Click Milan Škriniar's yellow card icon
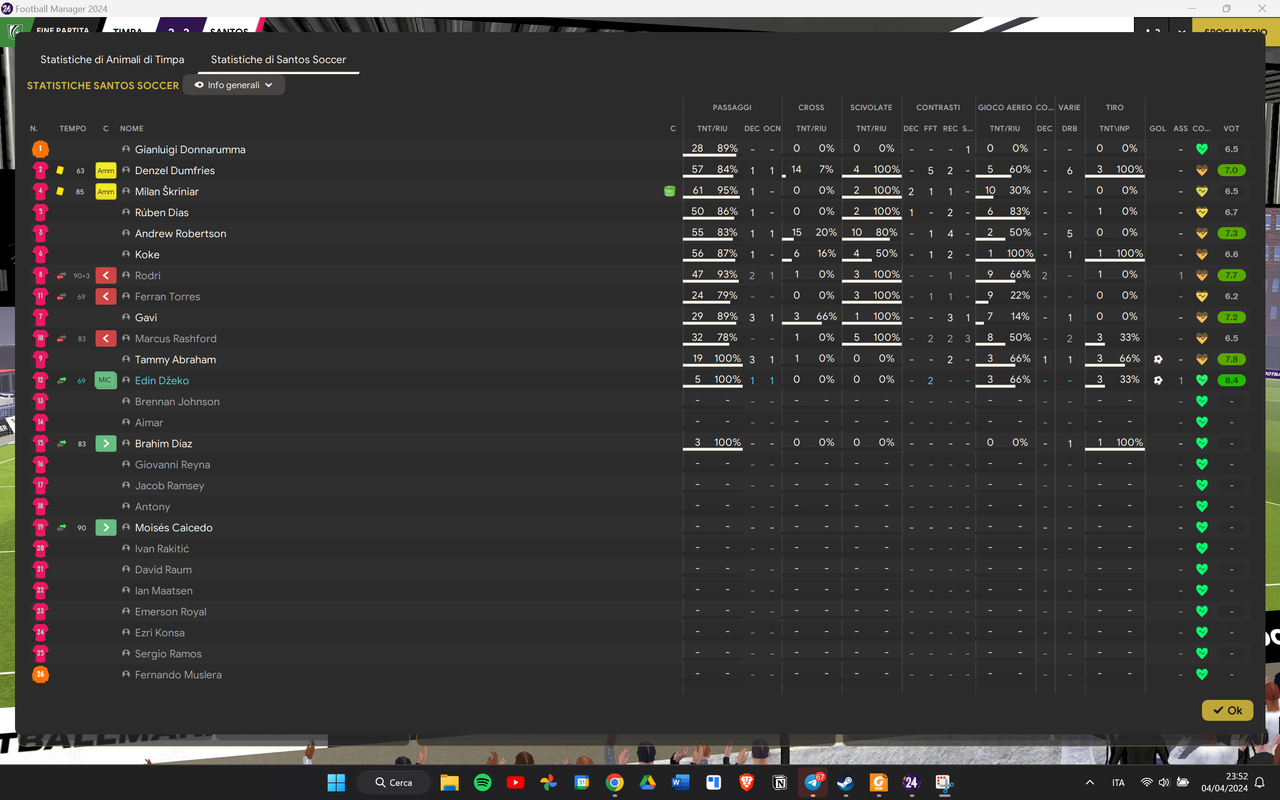1280x800 pixels. point(60,191)
